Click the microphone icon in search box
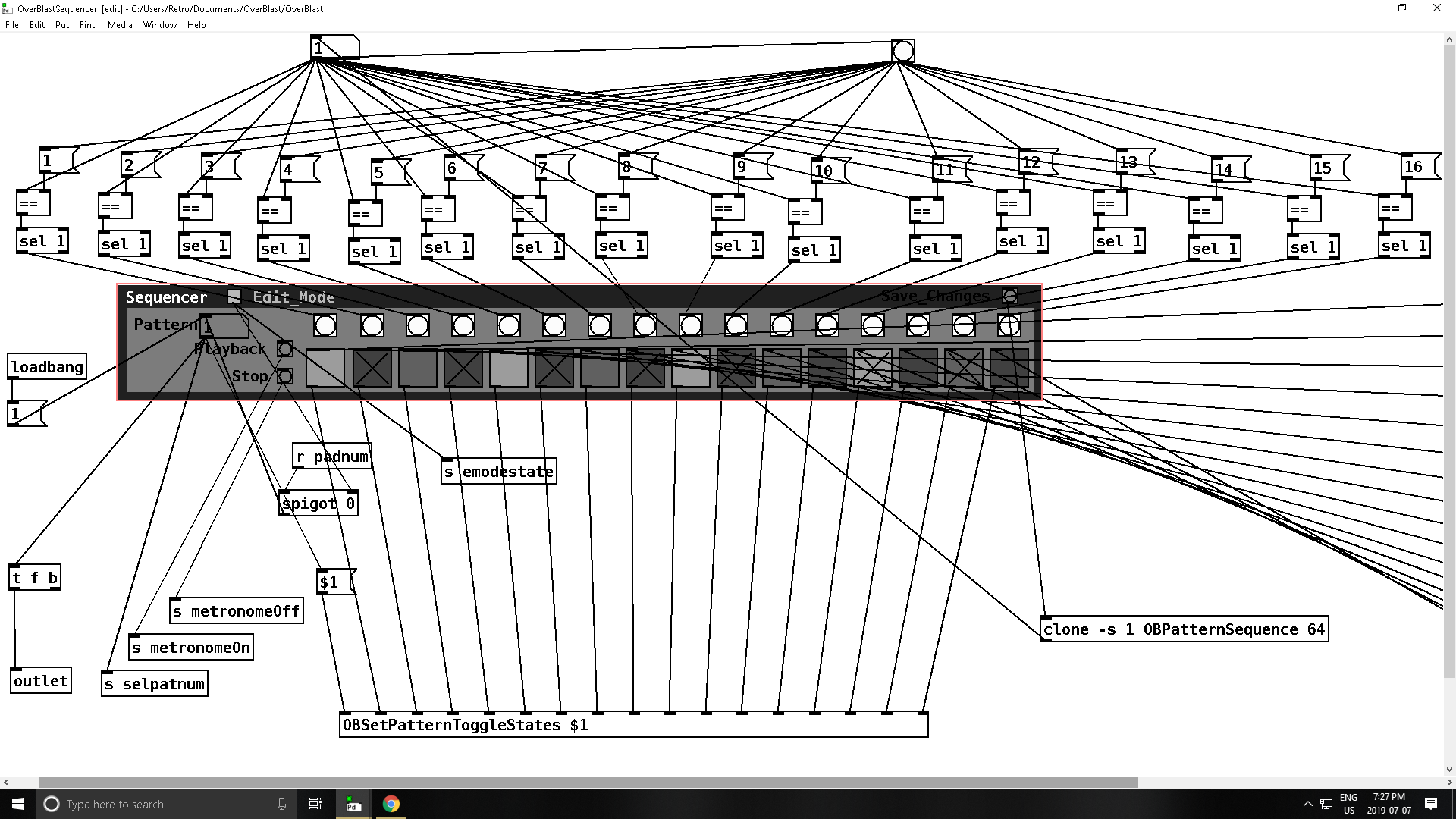Viewport: 1456px width, 819px height. (x=281, y=804)
